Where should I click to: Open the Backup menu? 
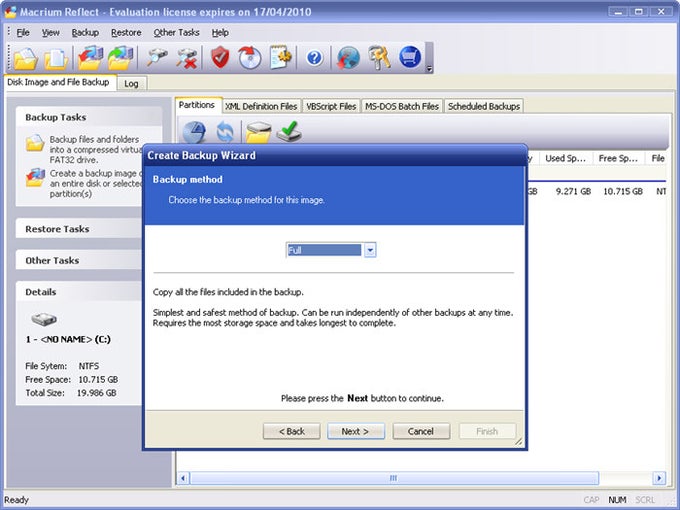click(x=85, y=33)
